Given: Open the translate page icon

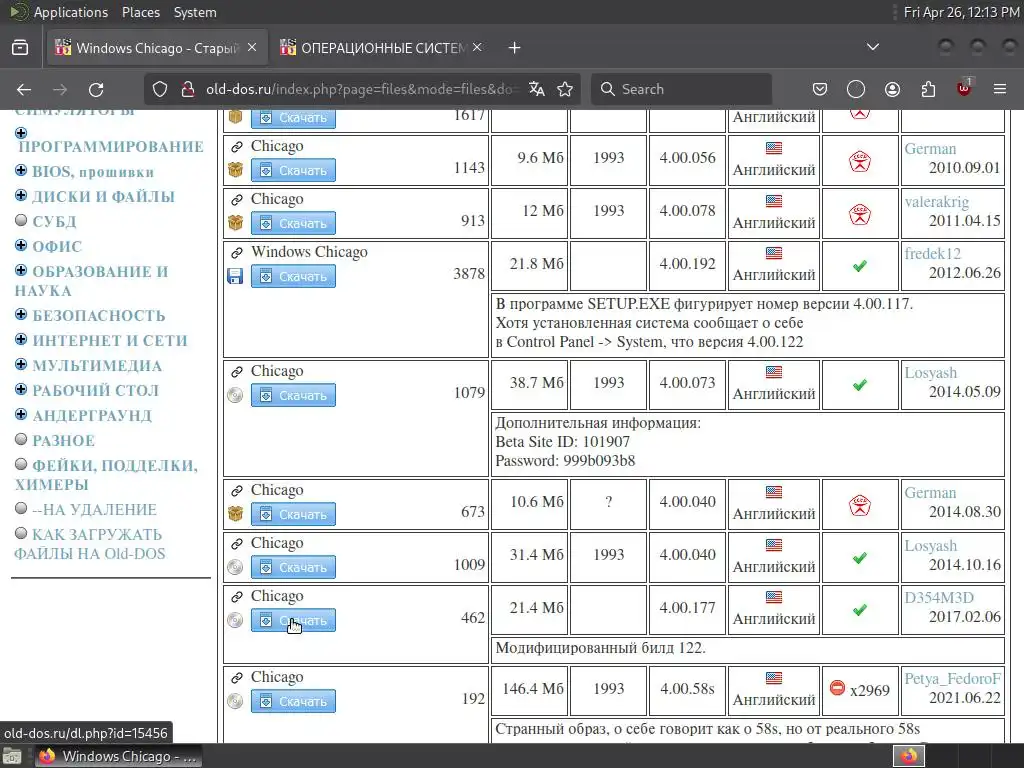Looking at the screenshot, I should coord(537,89).
